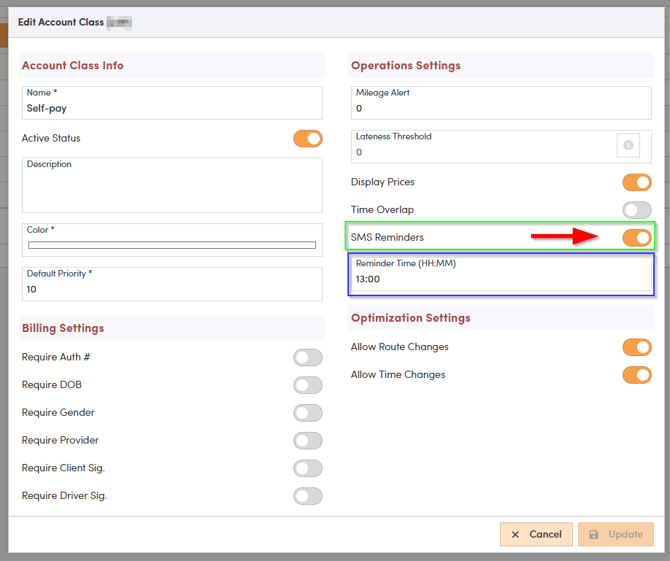Screen dimensions: 670x561
Task: Switch on Require Provider
Action: click(x=308, y=440)
